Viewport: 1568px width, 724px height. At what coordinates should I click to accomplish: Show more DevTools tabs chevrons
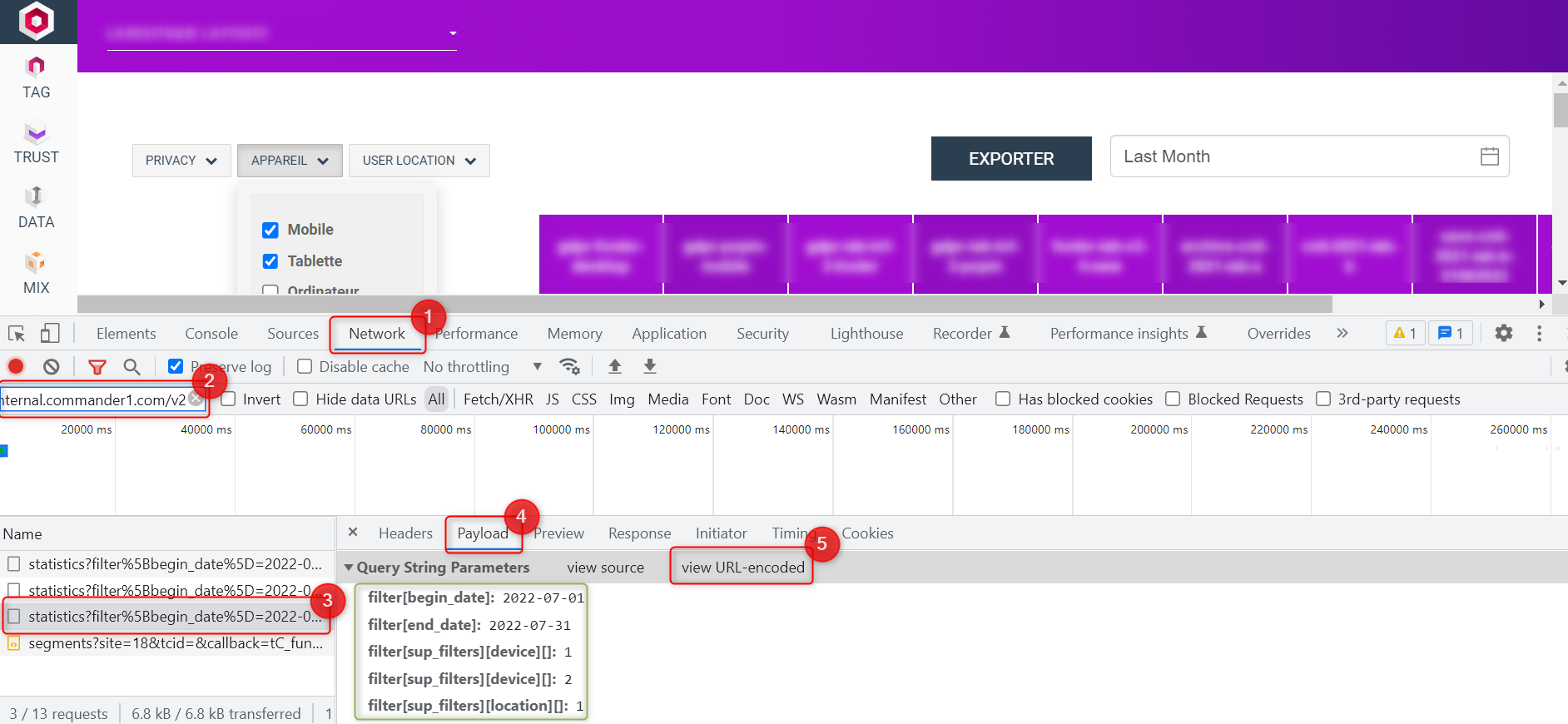1342,334
